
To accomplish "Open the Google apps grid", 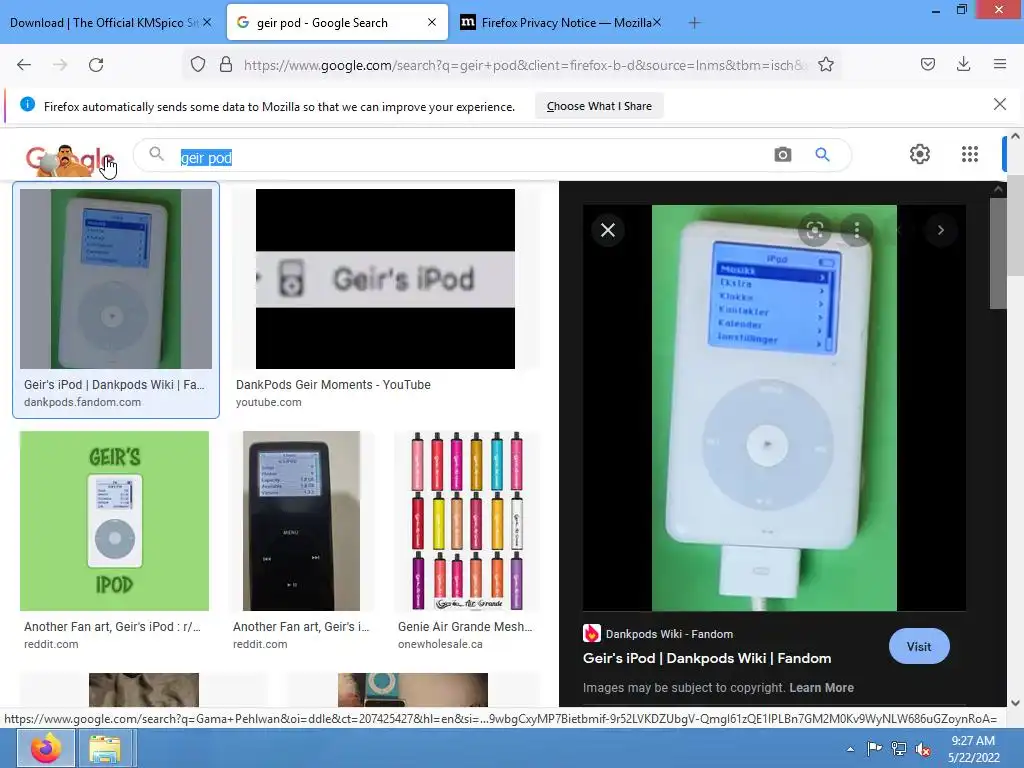I will [x=970, y=154].
